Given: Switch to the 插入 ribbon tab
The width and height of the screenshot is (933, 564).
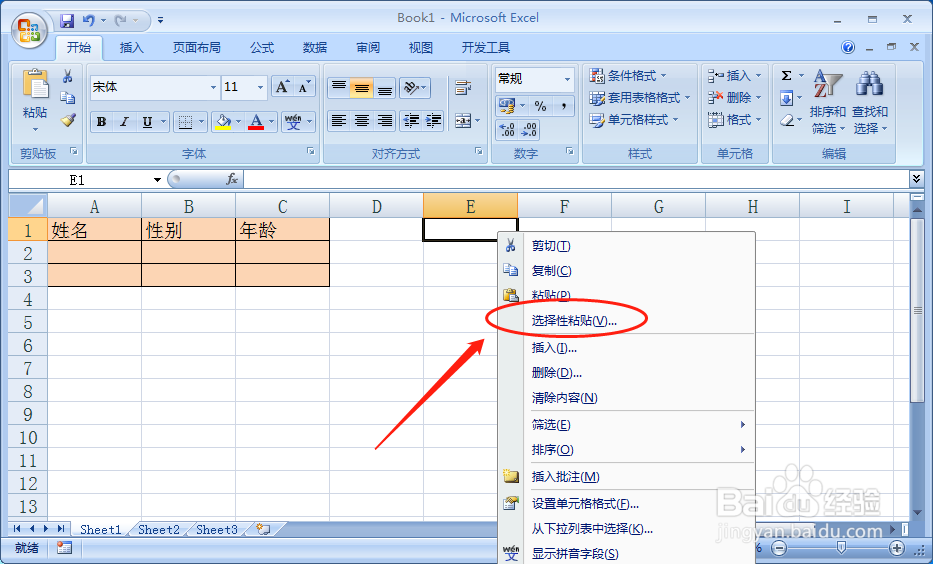Looking at the screenshot, I should (132, 48).
